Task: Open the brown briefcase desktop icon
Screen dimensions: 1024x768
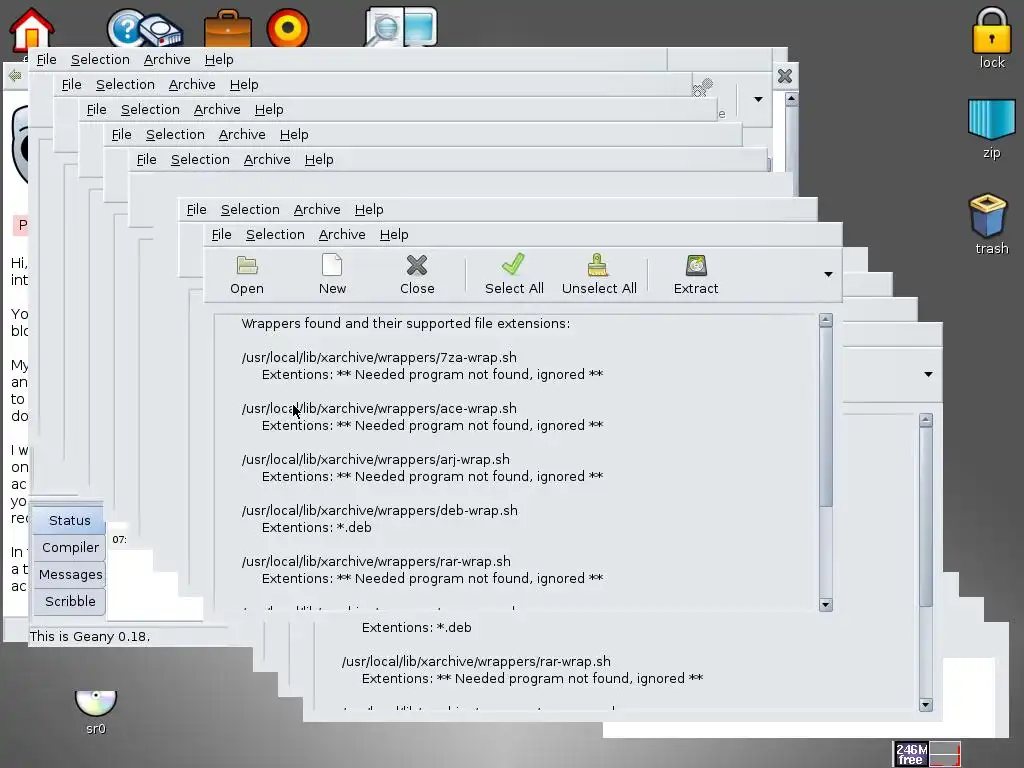Action: (228, 28)
